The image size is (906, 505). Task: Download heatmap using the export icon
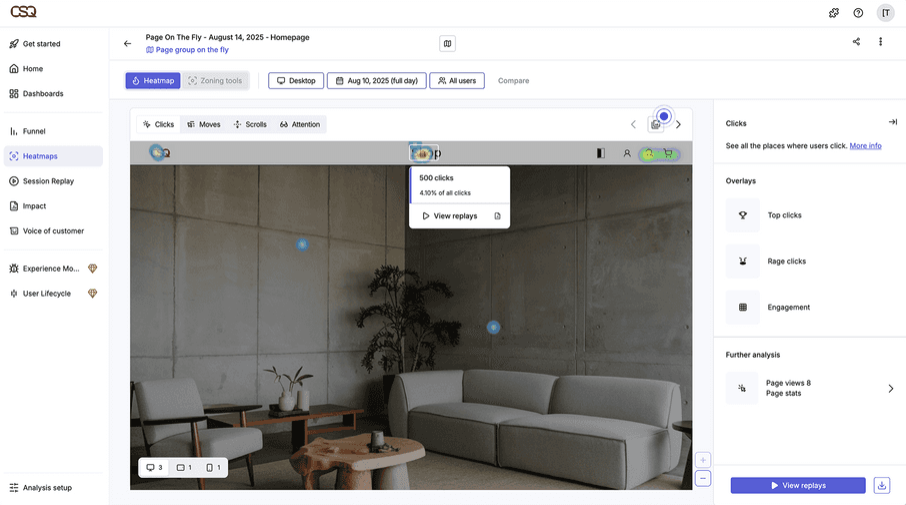[x=881, y=485]
